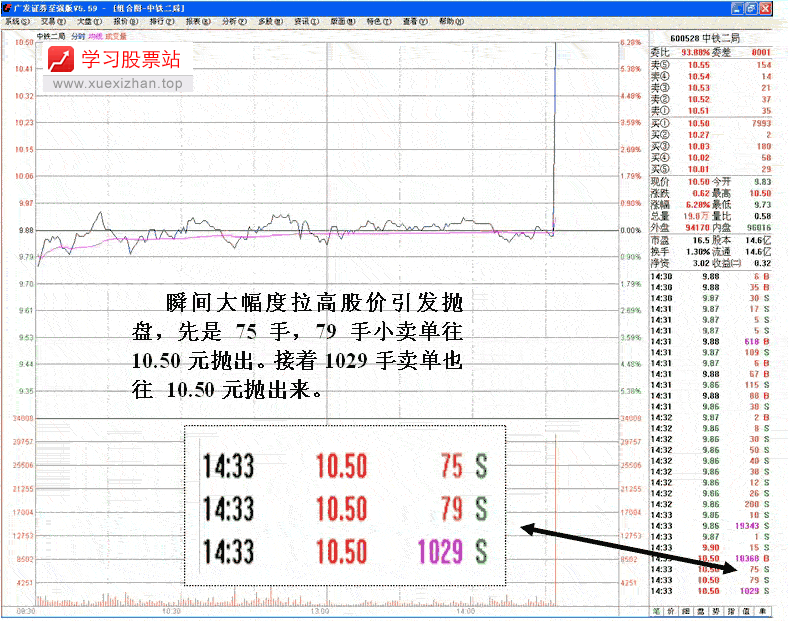Toggle the 成交量 legend label
Image resolution: width=788 pixels, height=621 pixels.
pos(116,37)
